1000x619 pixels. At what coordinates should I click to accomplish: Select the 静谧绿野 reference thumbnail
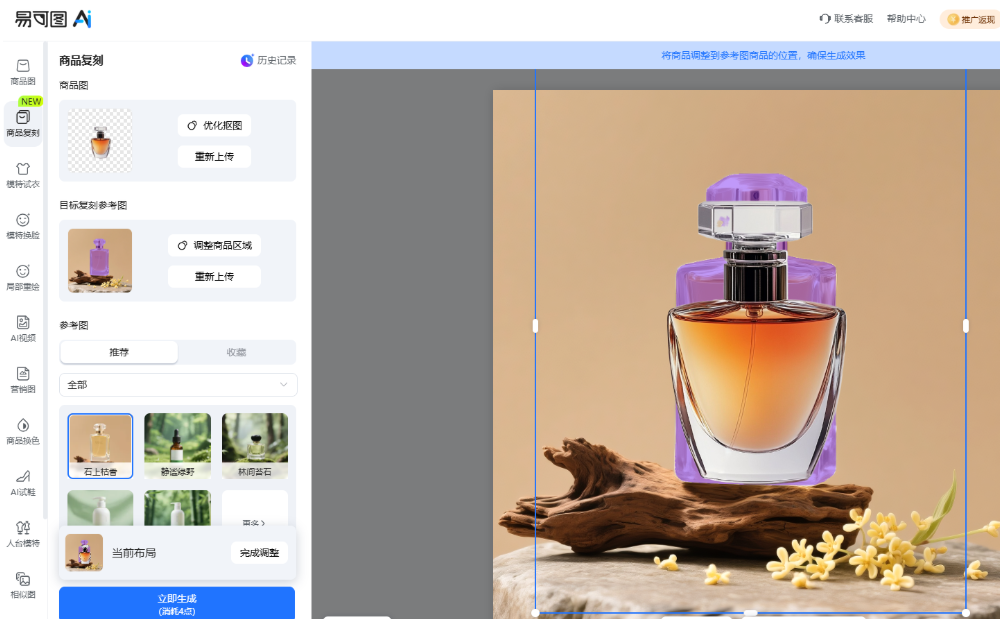pos(177,445)
